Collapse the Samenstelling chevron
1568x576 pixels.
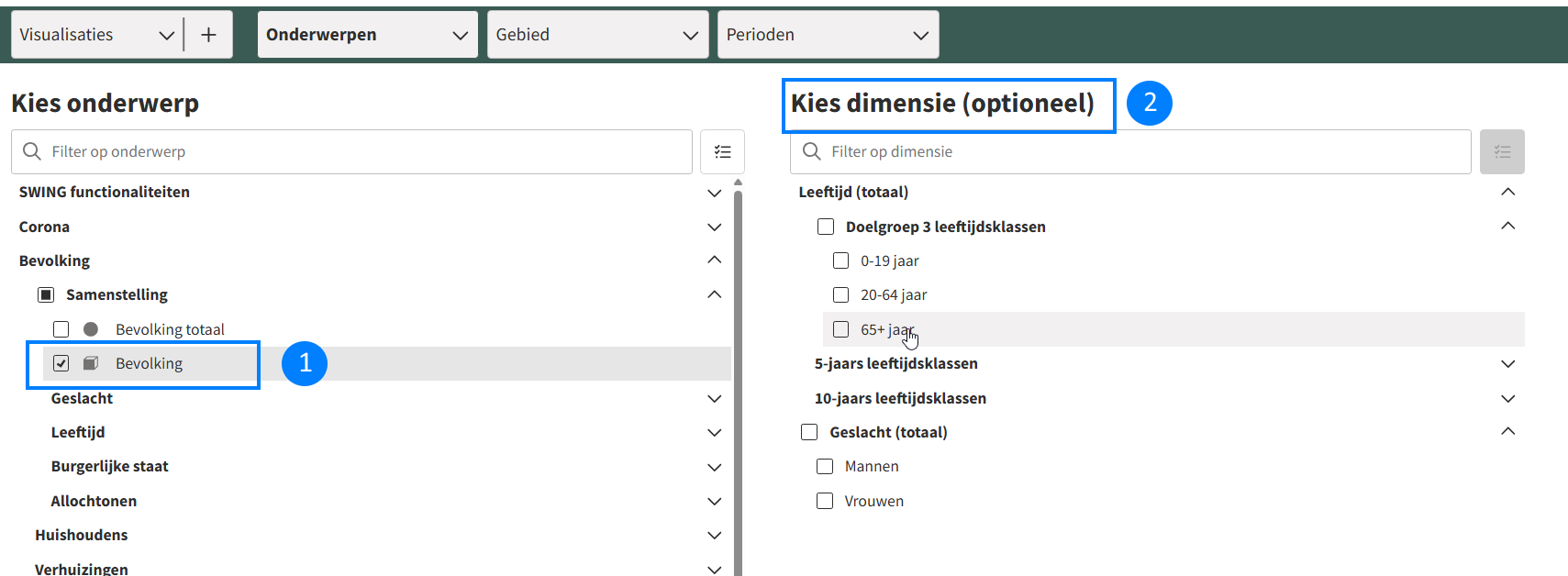point(714,294)
